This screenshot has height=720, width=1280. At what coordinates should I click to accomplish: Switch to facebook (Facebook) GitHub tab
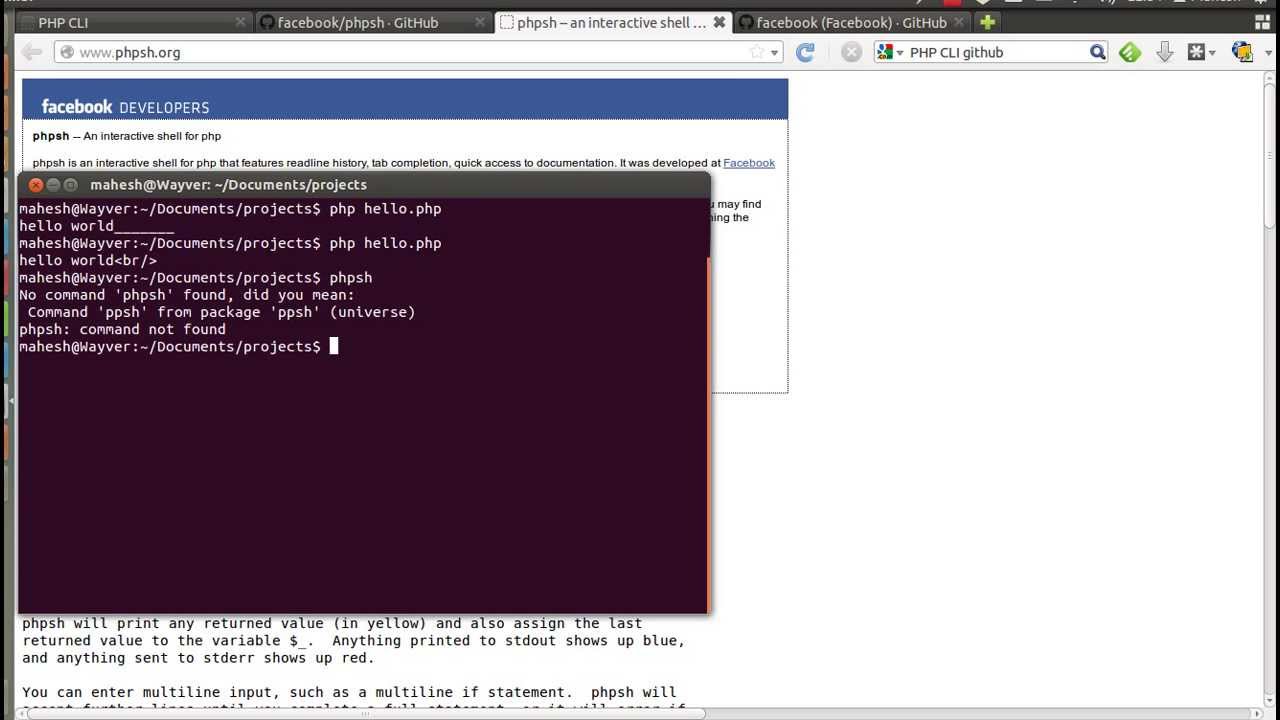coord(852,22)
